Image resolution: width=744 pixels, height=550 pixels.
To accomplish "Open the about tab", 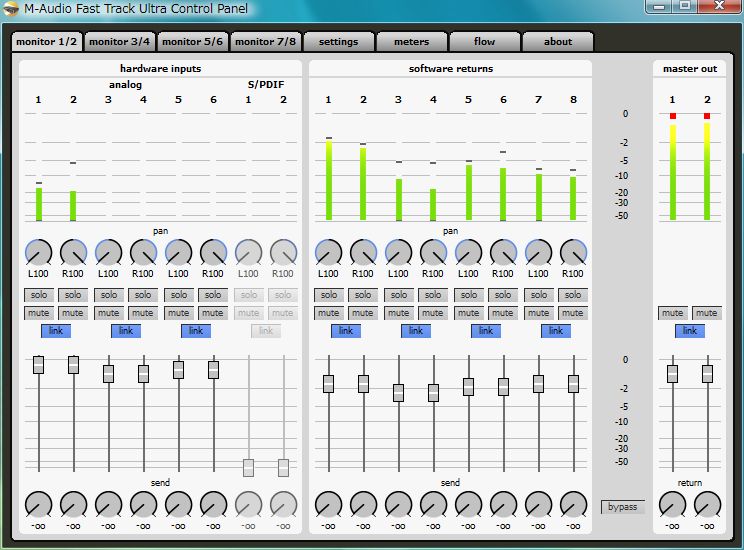I will [x=558, y=42].
